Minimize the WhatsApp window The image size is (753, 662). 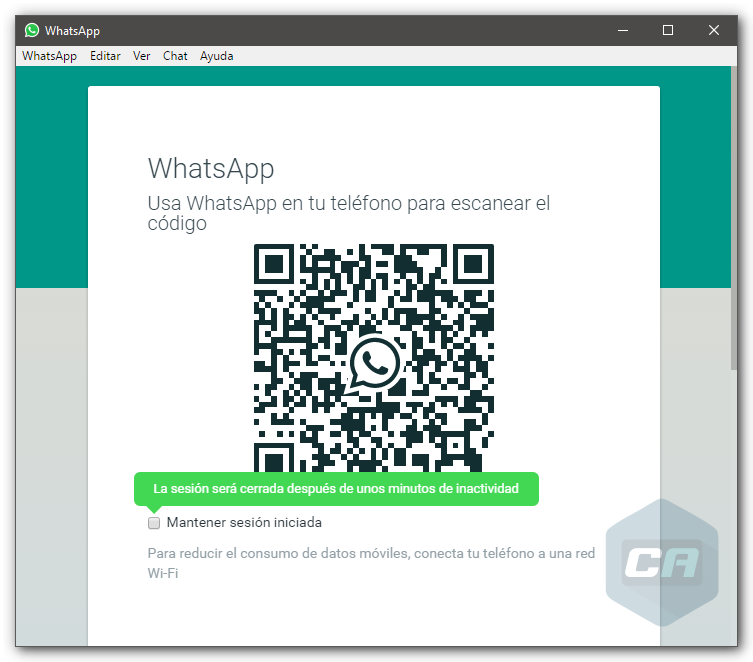623,30
